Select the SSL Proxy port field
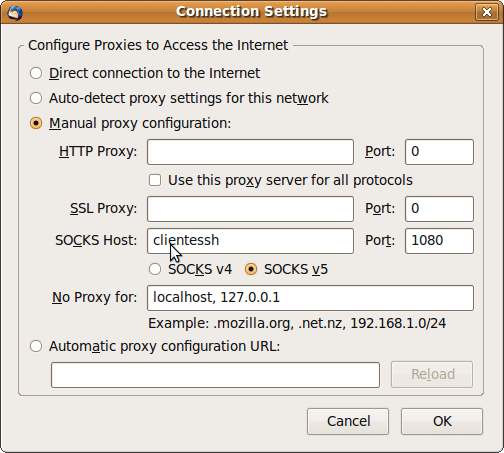Viewport: 504px width, 453px height. coord(439,209)
